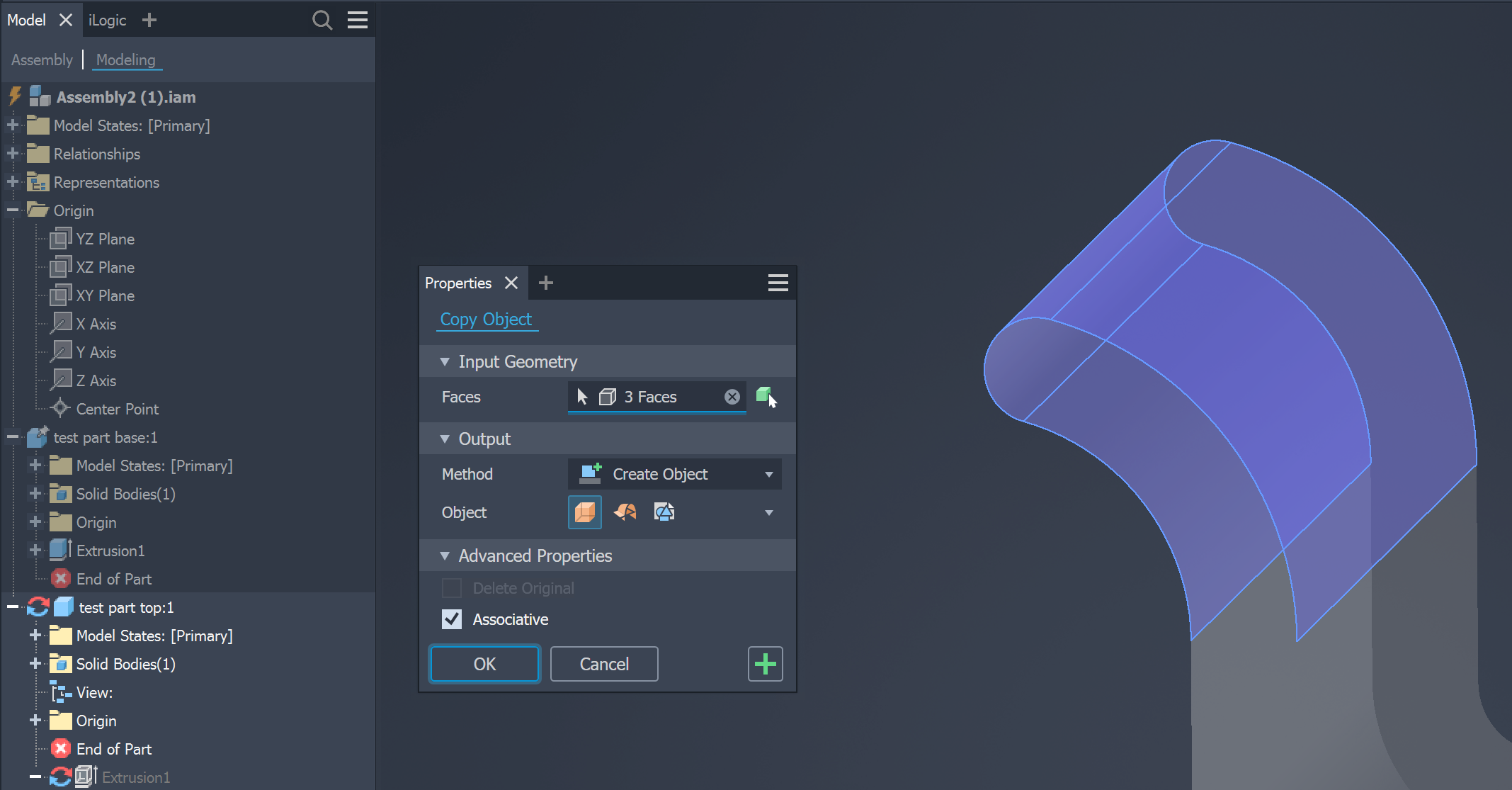1512x790 pixels.
Task: Close the Properties panel tab
Action: [511, 283]
